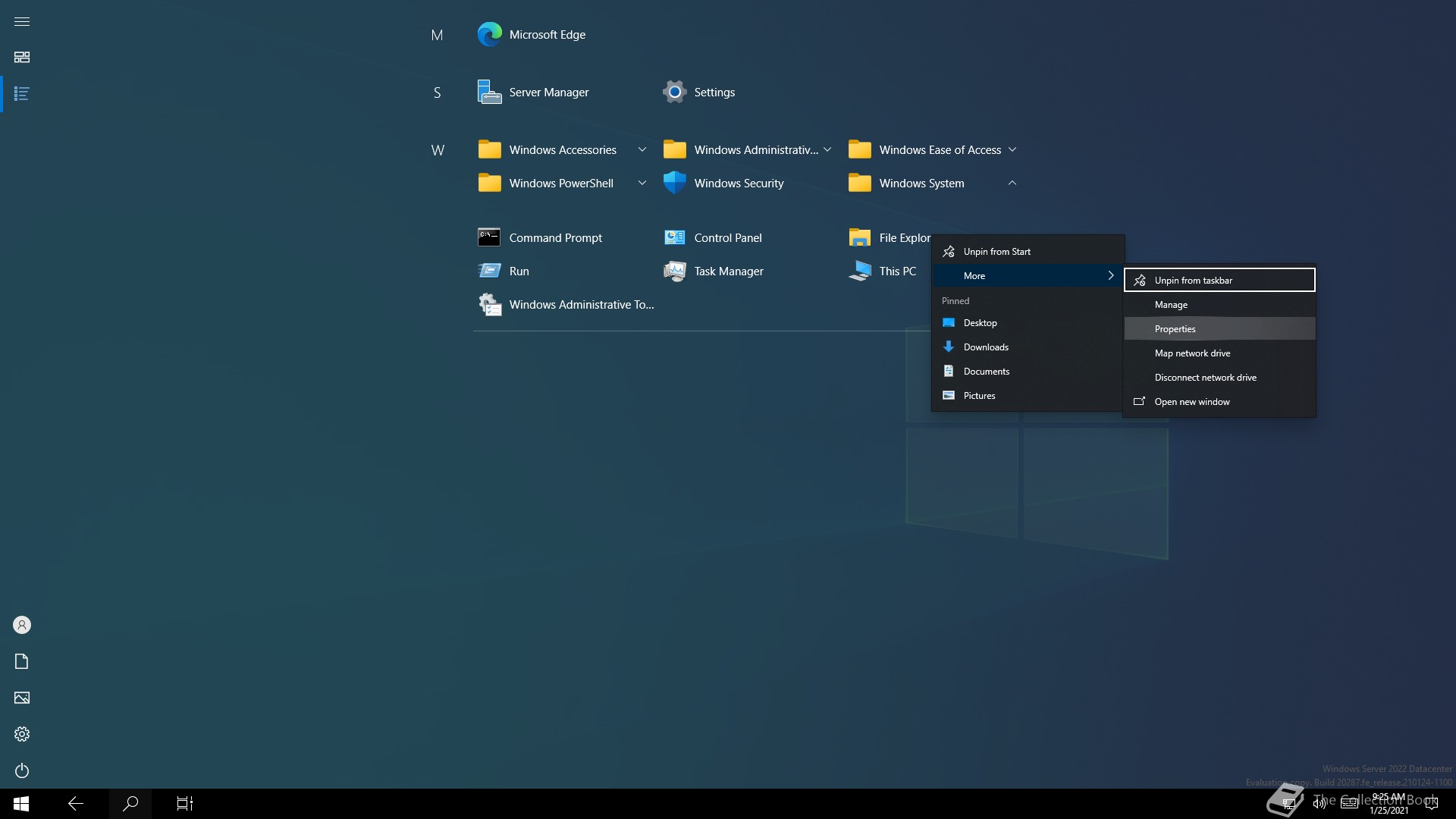Choose Disconnect network drive

click(x=1219, y=378)
